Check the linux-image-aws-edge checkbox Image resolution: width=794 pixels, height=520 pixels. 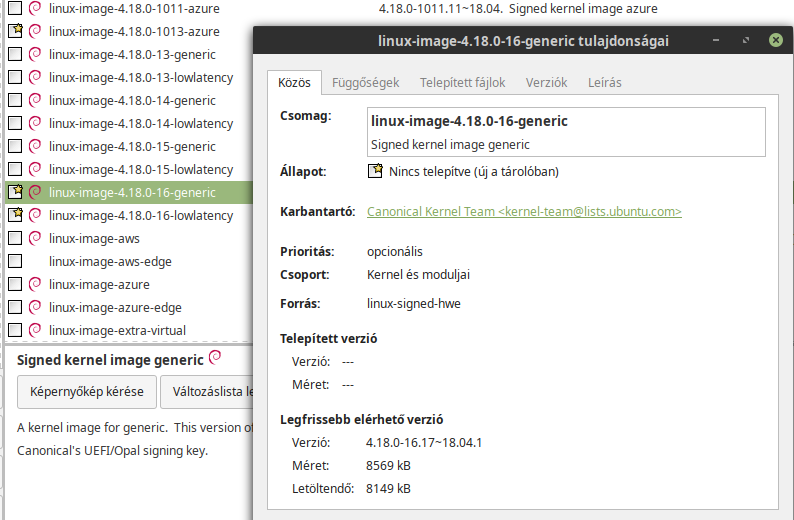15,261
